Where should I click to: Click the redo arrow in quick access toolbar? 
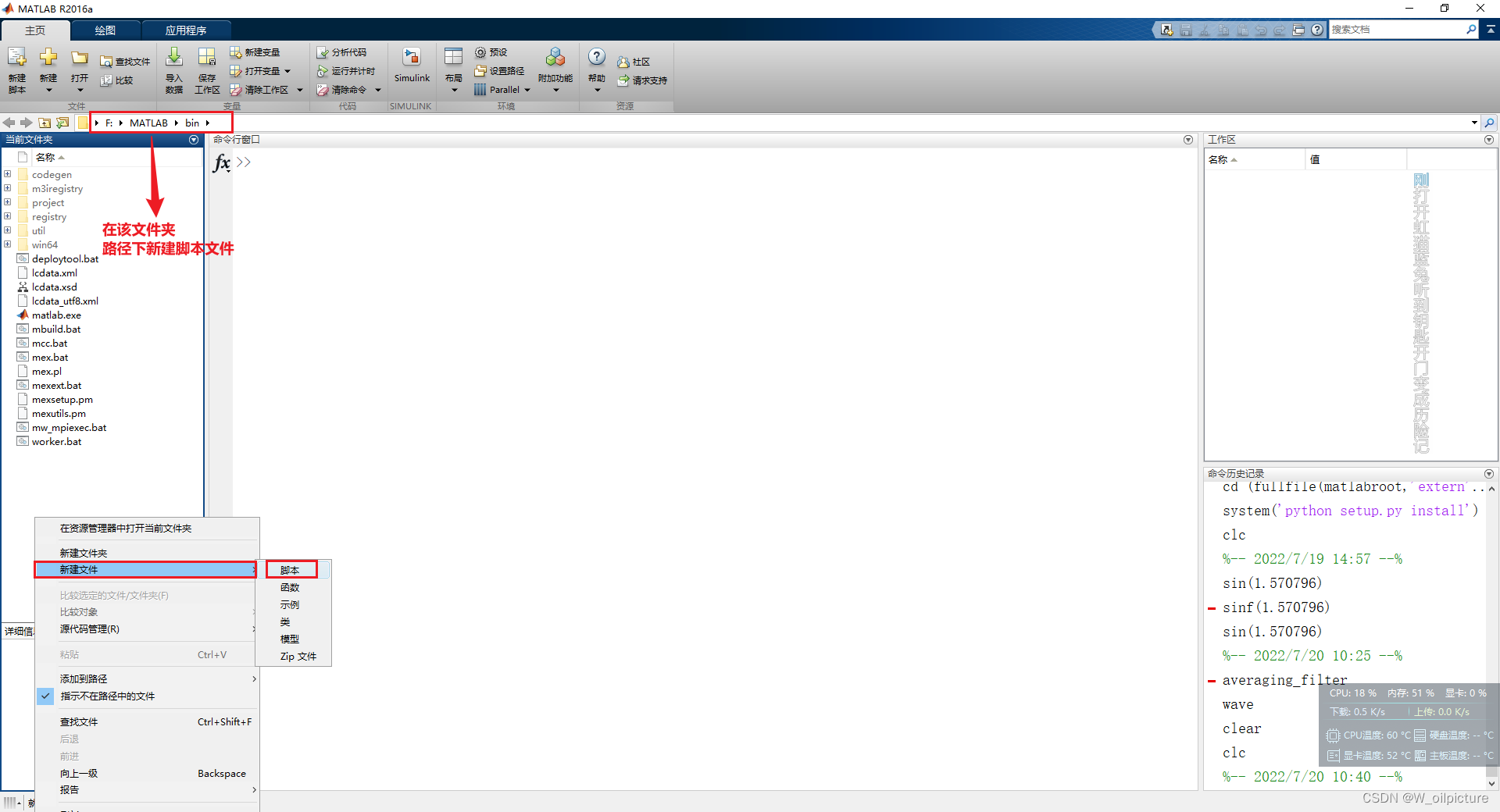click(1280, 30)
